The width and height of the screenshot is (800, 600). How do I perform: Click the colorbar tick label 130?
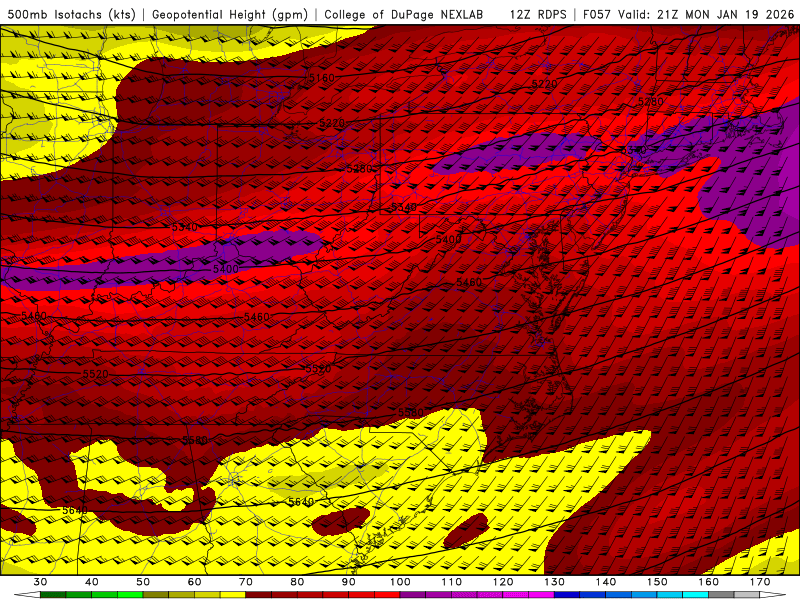[555, 582]
